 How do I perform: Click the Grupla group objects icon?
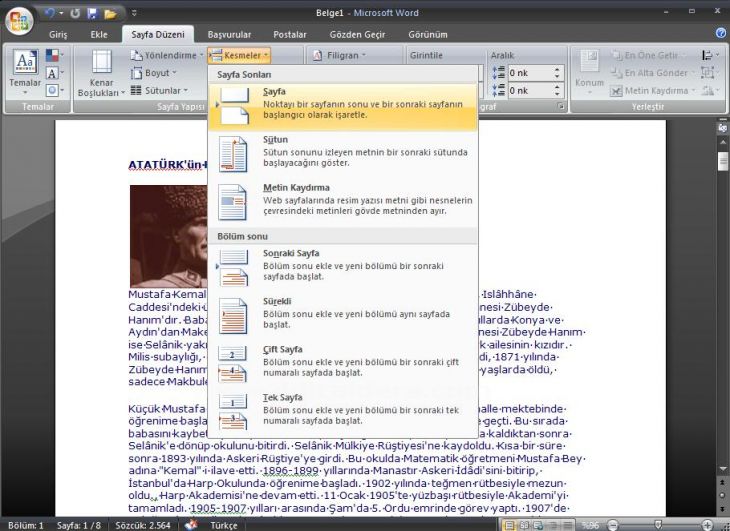click(x=708, y=73)
